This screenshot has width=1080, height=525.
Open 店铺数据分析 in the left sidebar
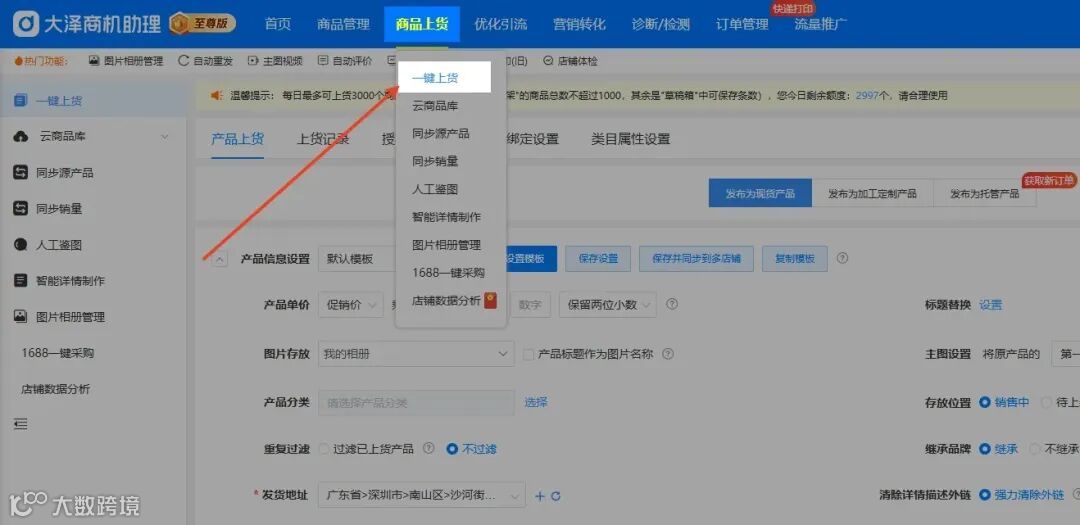[x=55, y=389]
